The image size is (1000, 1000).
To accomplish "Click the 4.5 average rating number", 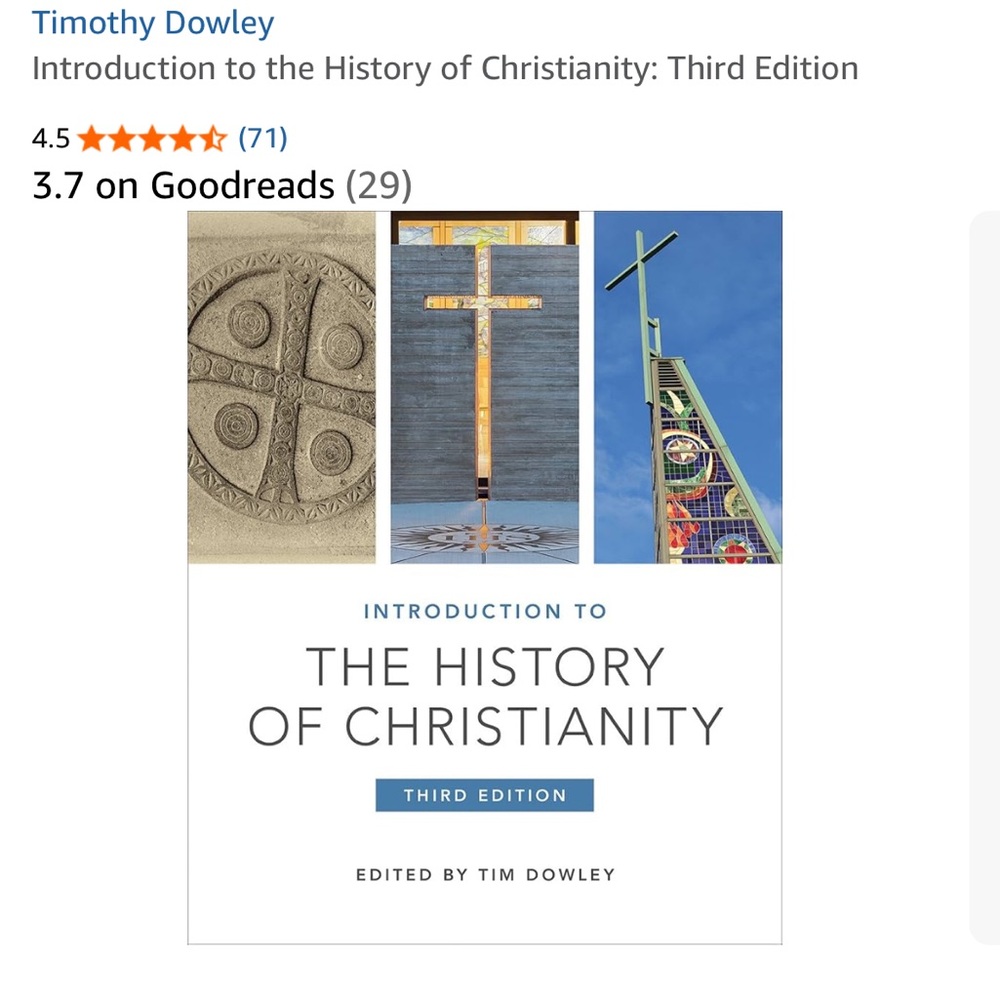I will tap(51, 138).
